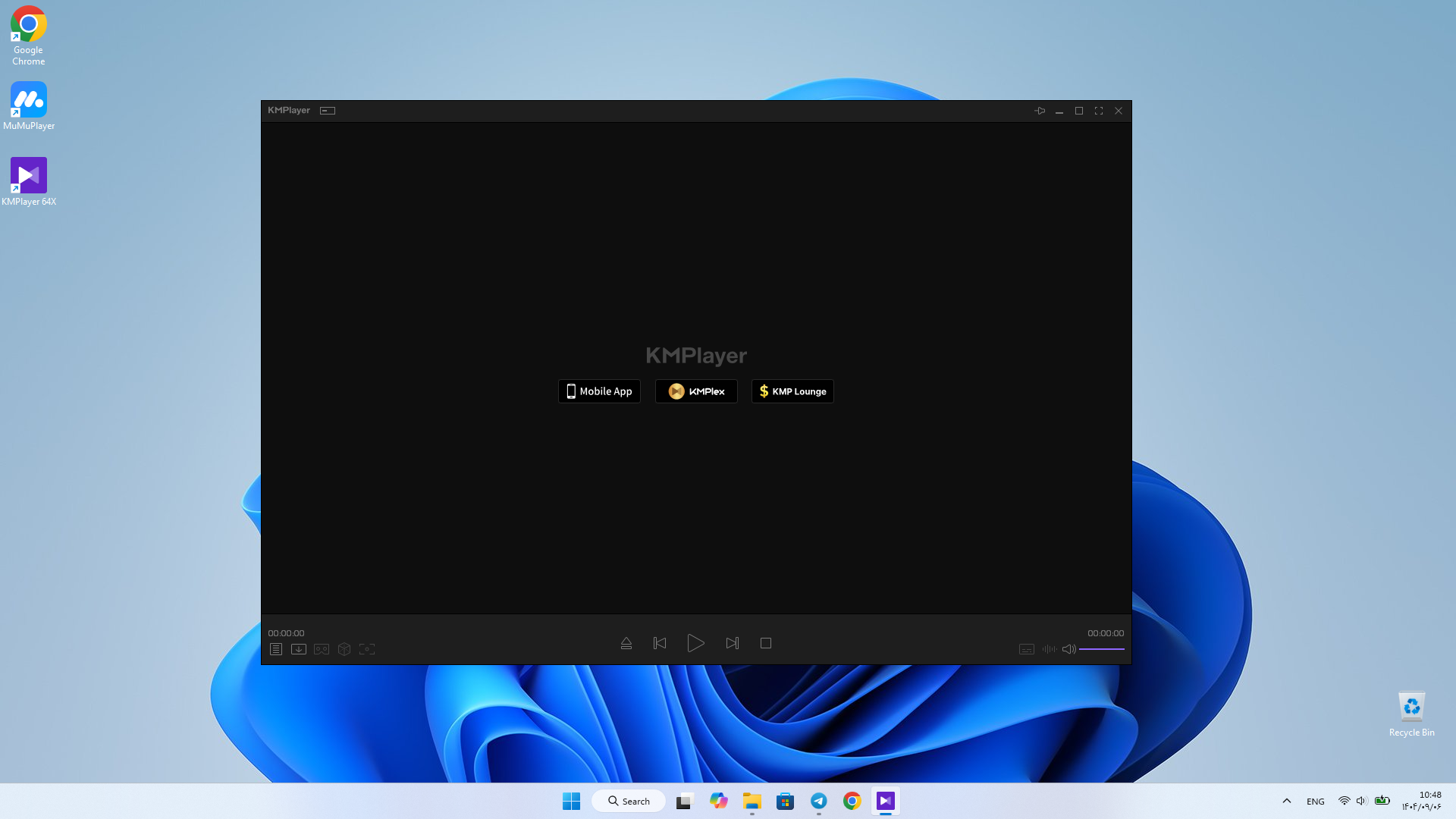Image resolution: width=1456 pixels, height=819 pixels.
Task: Select the Google Chrome desktop shortcut
Action: pyautogui.click(x=29, y=36)
